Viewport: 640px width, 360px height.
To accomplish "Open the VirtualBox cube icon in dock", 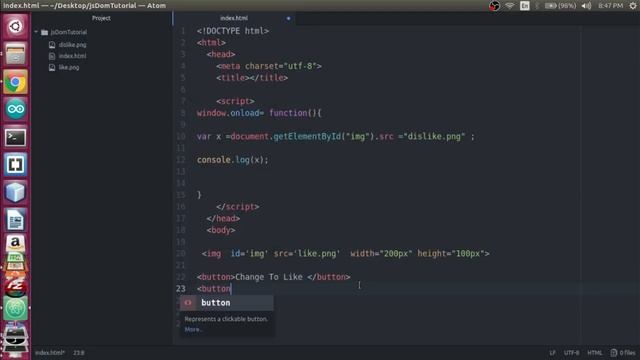I will tap(16, 192).
